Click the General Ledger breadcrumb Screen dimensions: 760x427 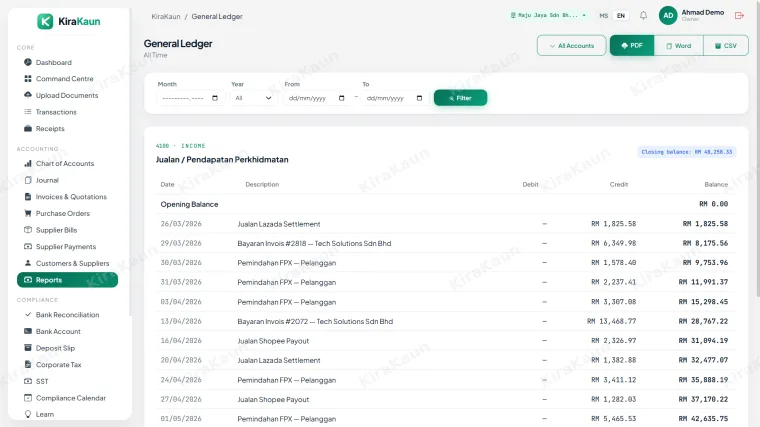[217, 16]
